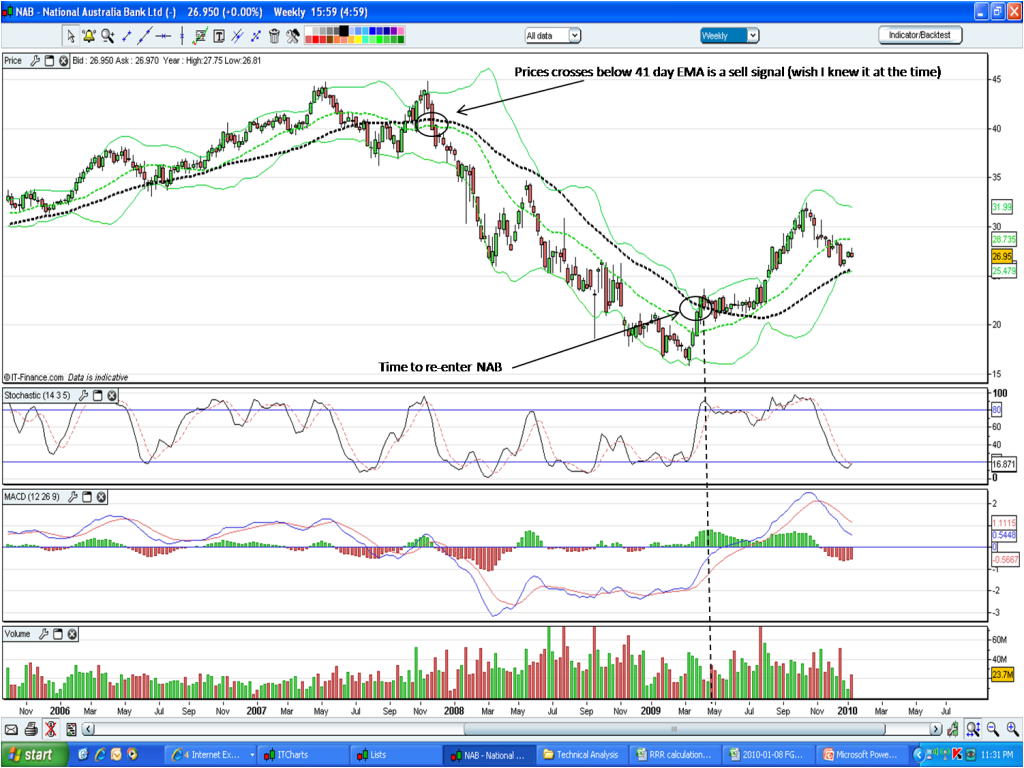
Task: Click the chart scrollbar thumb
Action: pyautogui.click(x=675, y=729)
